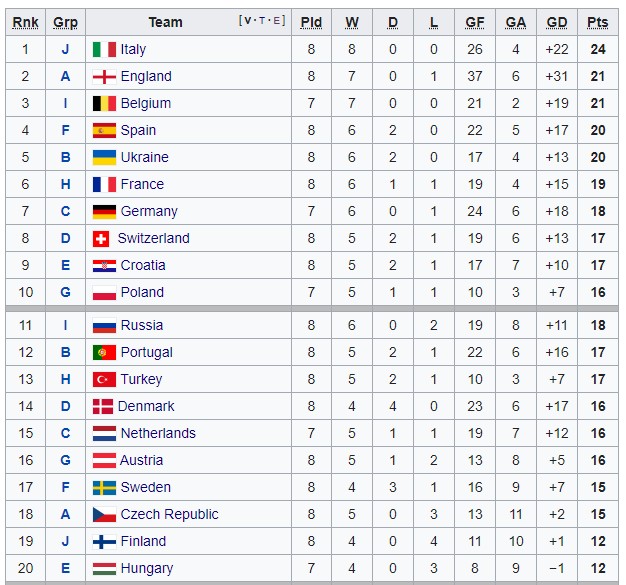The width and height of the screenshot is (626, 585).
Task: Open the Spain team link
Action: pyautogui.click(x=138, y=130)
